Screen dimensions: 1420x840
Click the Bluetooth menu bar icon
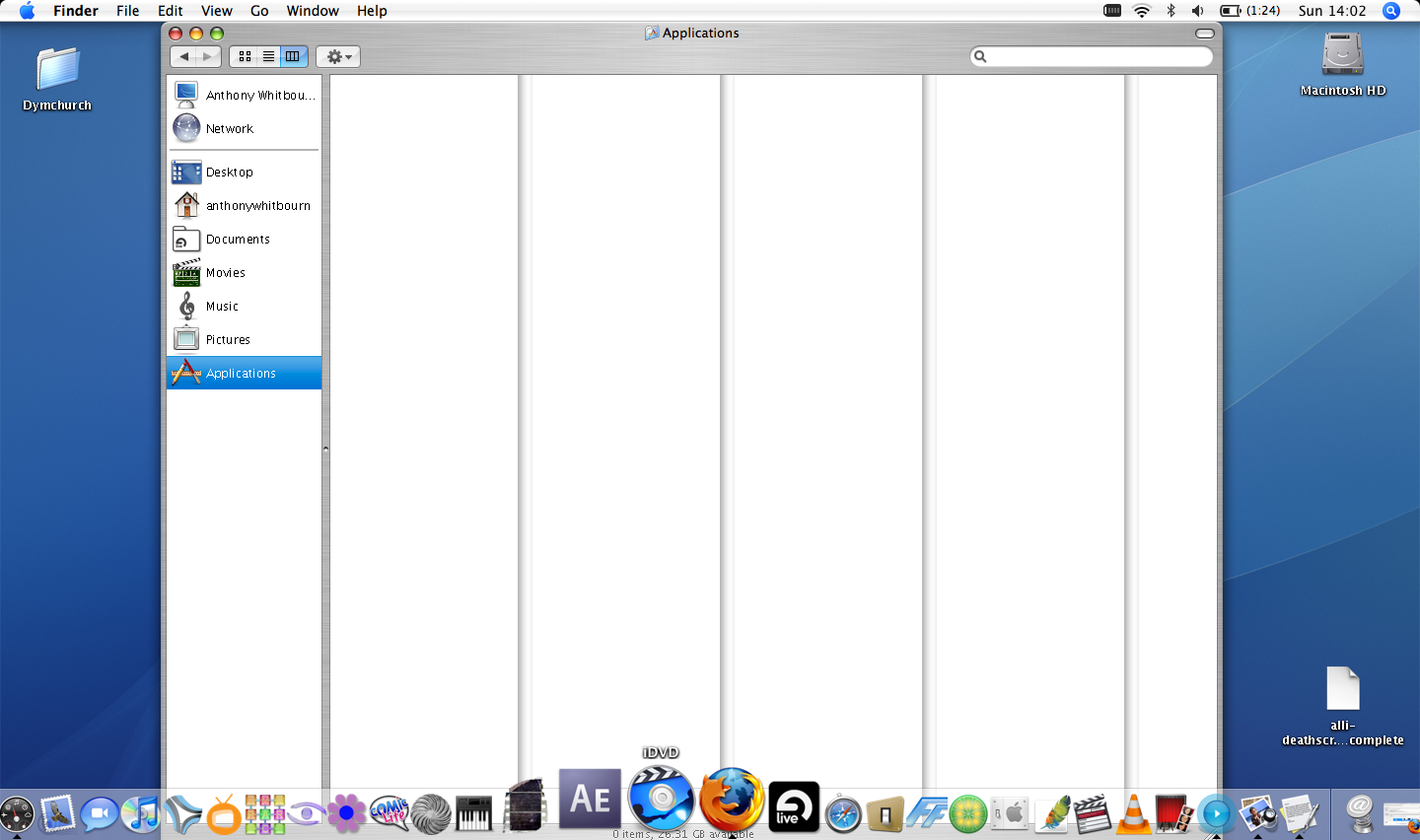pyautogui.click(x=1171, y=11)
